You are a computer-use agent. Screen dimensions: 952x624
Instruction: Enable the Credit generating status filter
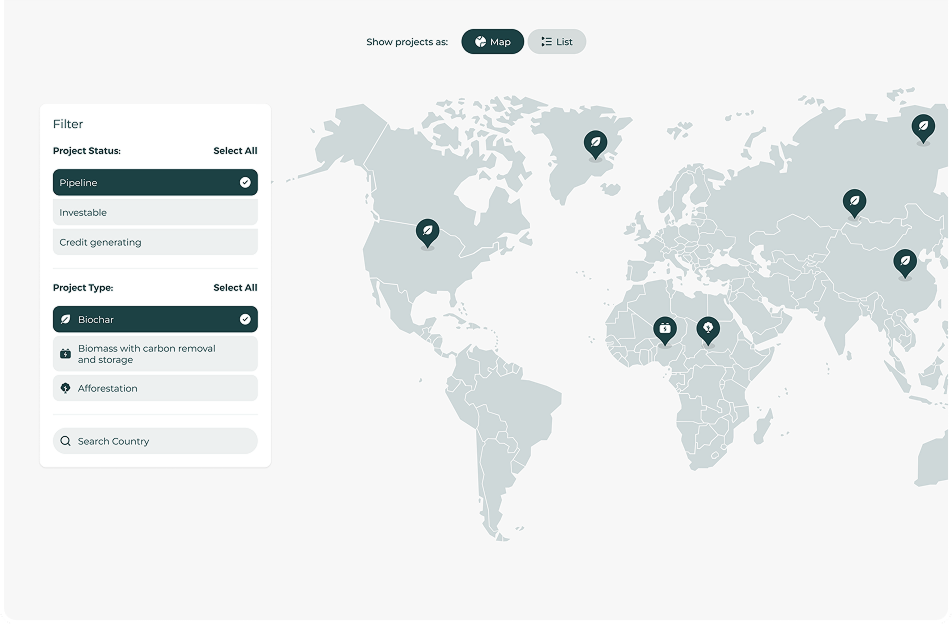pos(155,242)
